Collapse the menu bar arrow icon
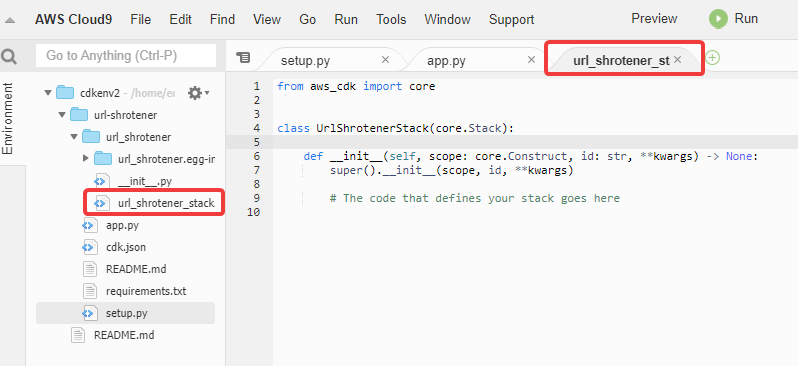The height and width of the screenshot is (366, 798). tap(10, 20)
